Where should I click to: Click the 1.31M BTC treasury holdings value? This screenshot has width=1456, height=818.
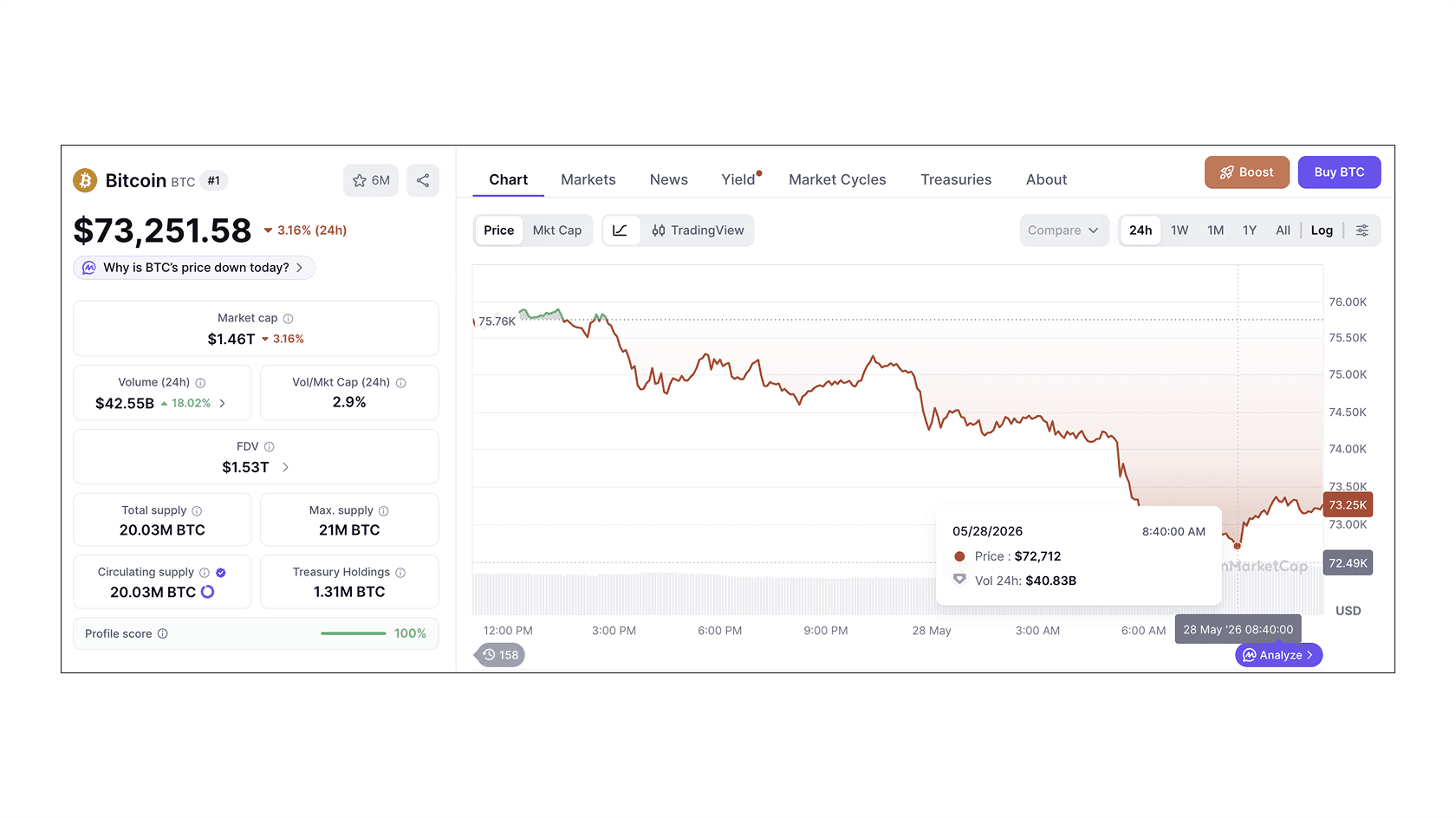click(x=349, y=592)
